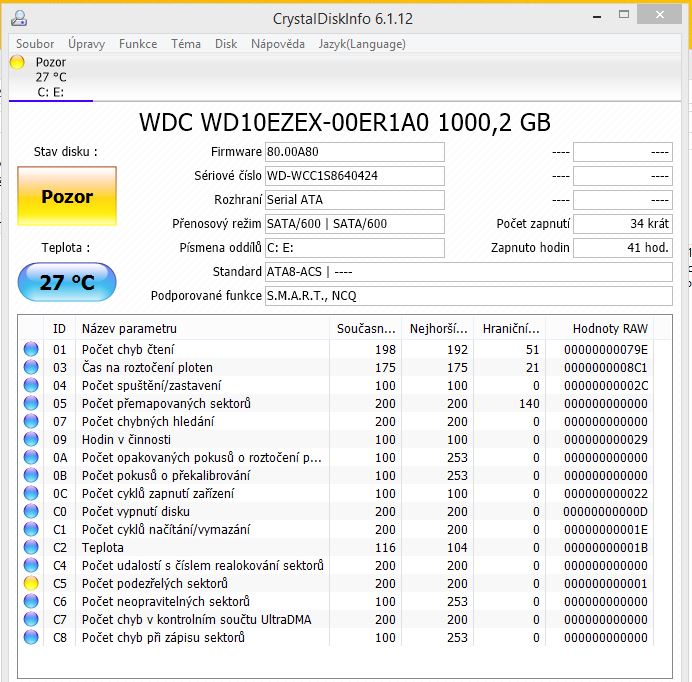The image size is (692, 682).
Task: Click status dot for row 03 Čas na roztočení ploten
Action: (x=31, y=367)
